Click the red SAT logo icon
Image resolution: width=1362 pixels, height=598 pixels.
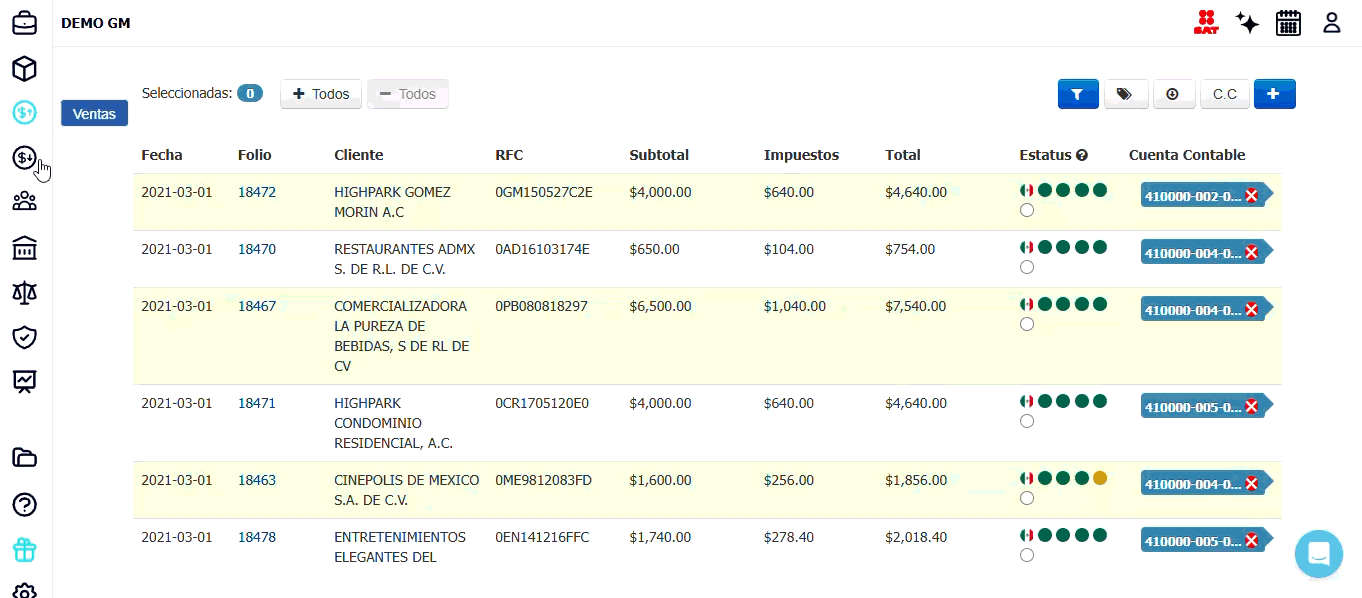[x=1206, y=22]
